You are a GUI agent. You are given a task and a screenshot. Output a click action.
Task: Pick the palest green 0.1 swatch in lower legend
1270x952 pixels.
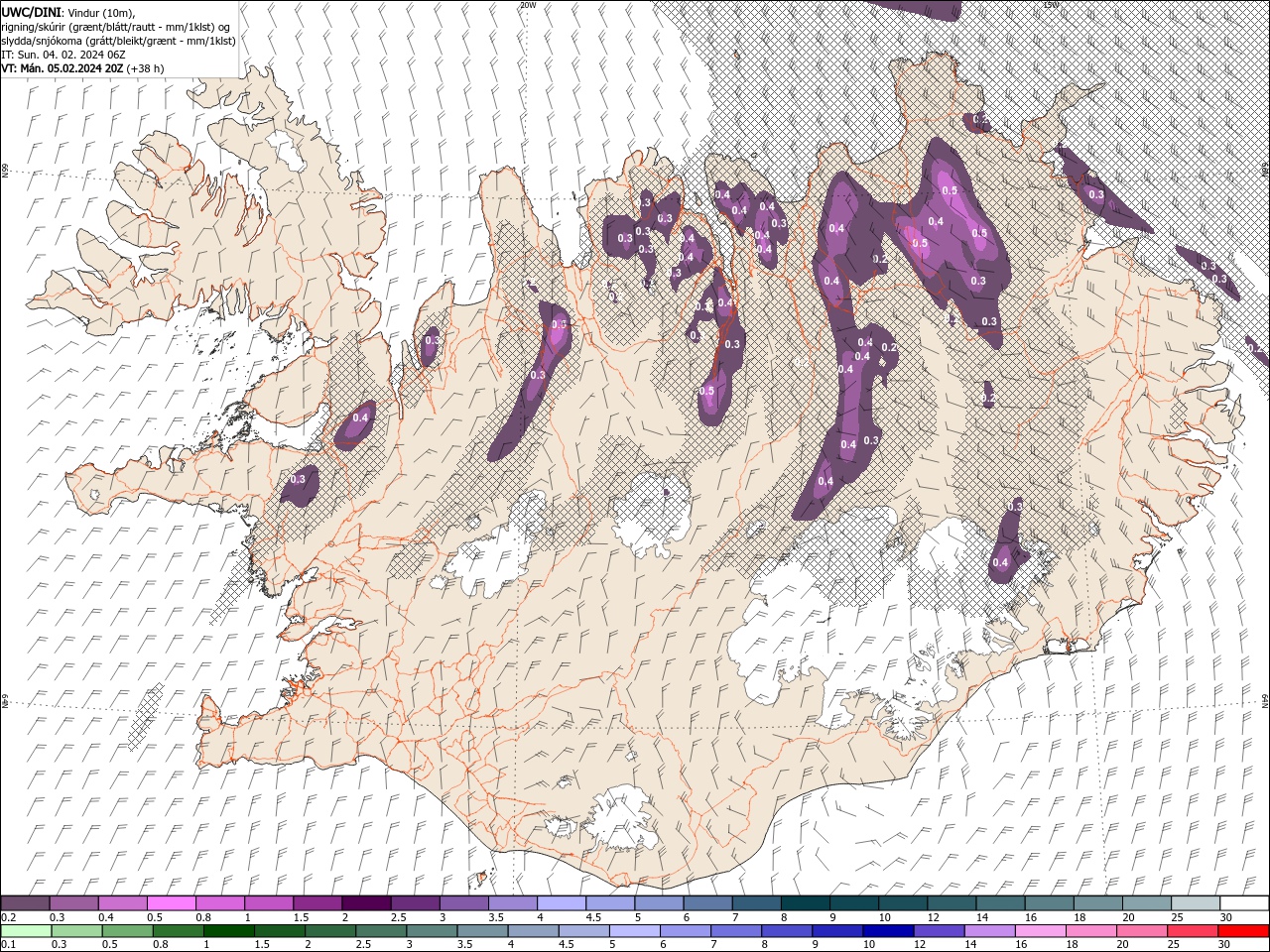tap(26, 930)
